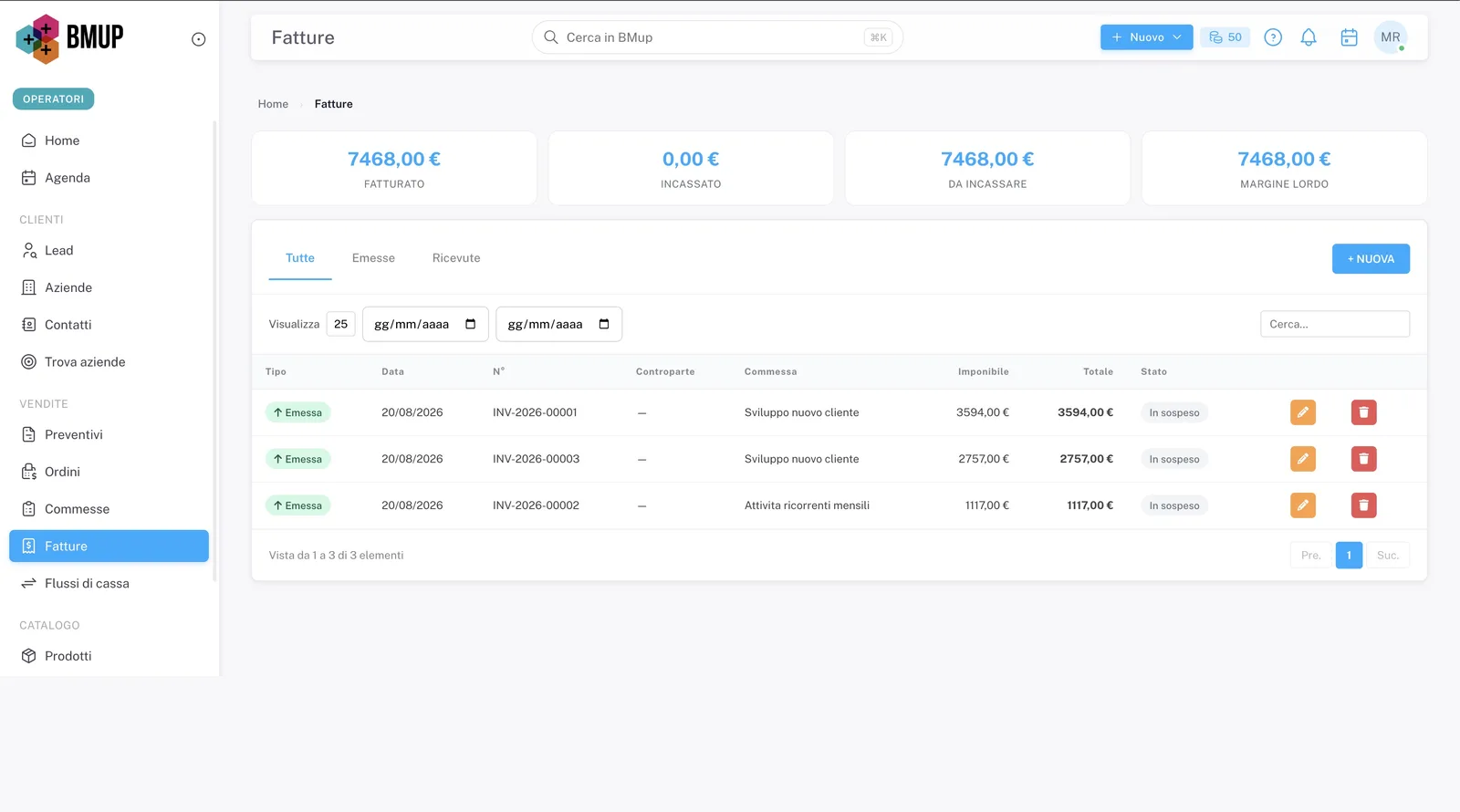1460x812 pixels.
Task: Switch to Emesse tab
Action: [x=373, y=258]
